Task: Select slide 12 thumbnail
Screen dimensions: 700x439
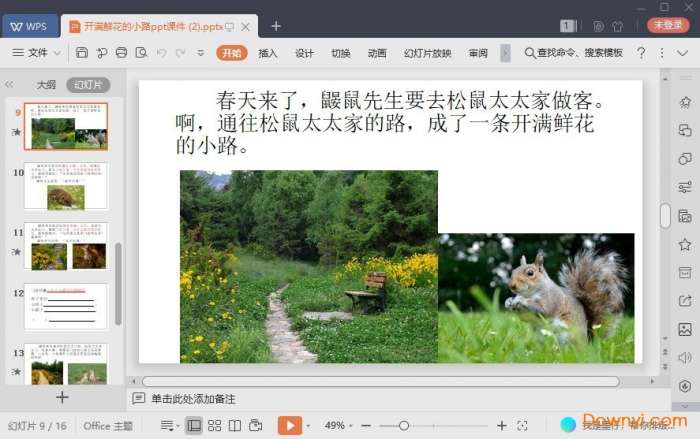Action: click(x=66, y=306)
